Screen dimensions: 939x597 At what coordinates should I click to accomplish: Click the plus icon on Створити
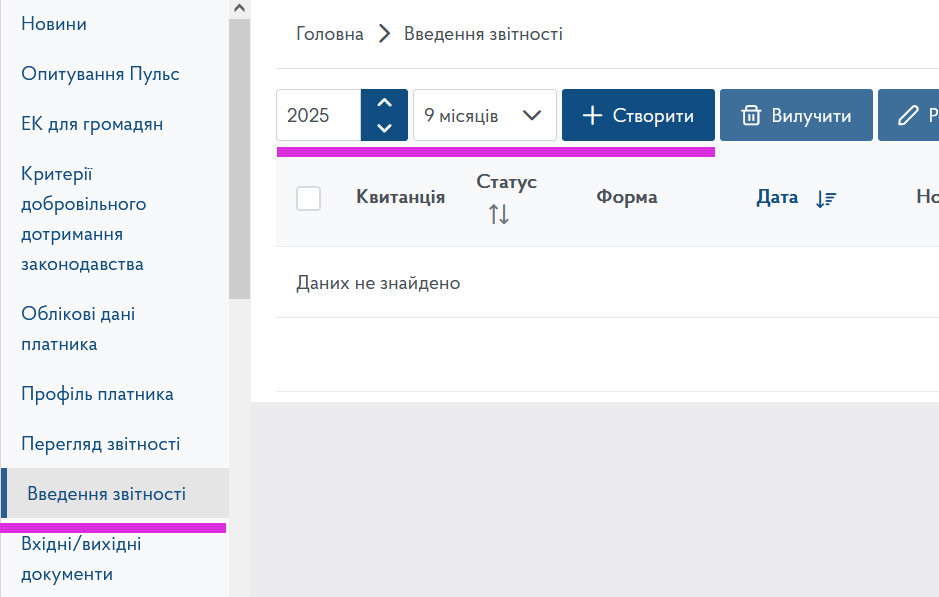click(592, 116)
